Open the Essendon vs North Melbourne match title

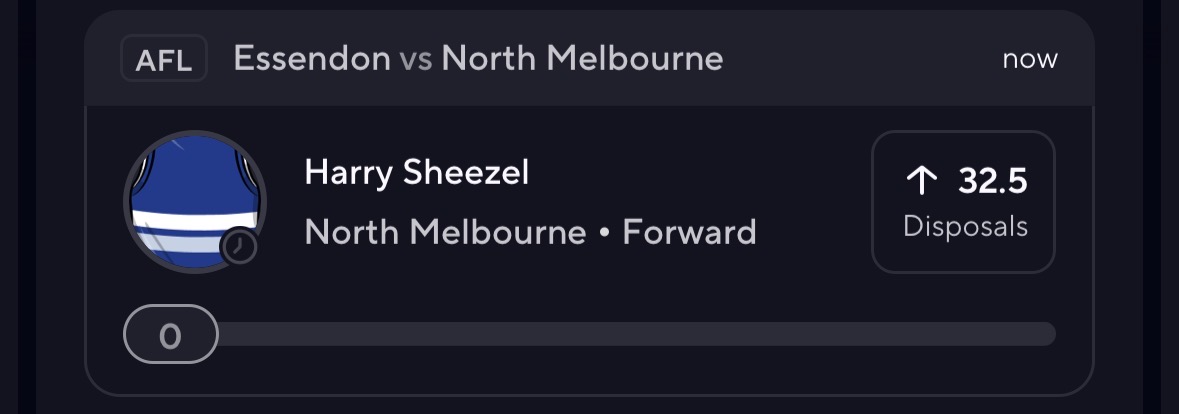(x=478, y=59)
